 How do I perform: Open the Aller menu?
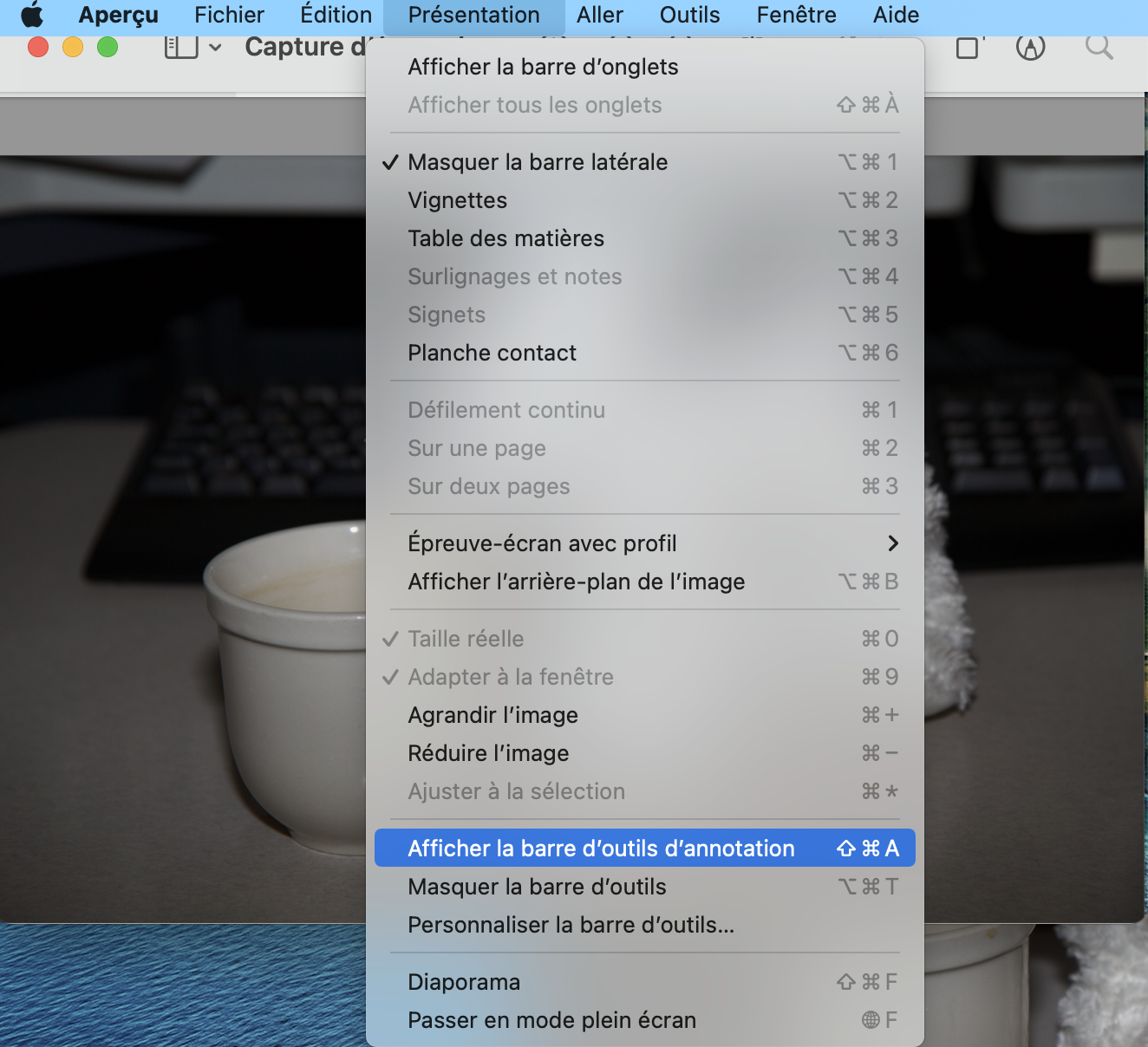(600, 15)
